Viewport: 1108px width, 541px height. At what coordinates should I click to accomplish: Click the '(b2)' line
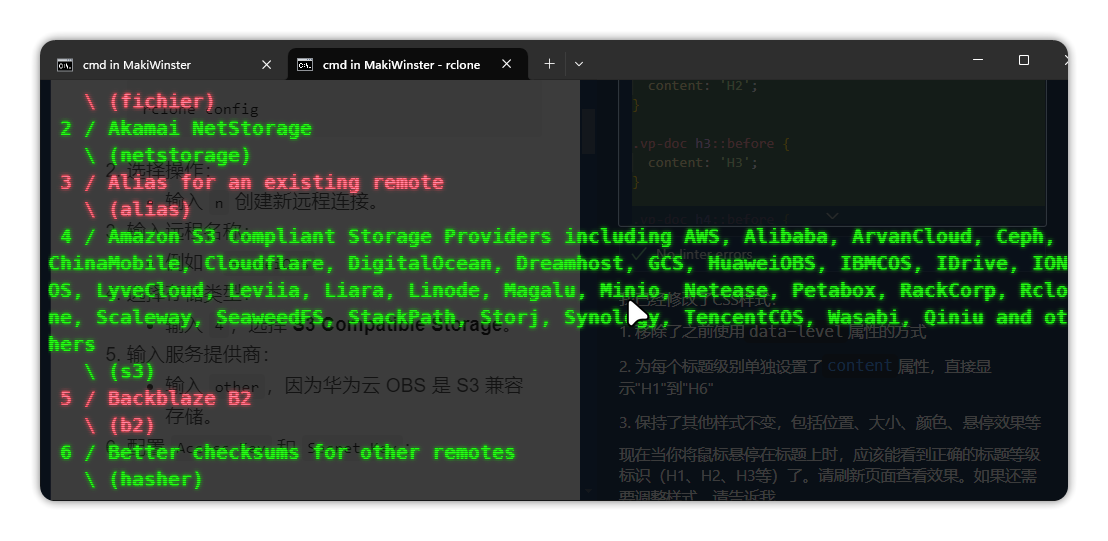tap(119, 425)
